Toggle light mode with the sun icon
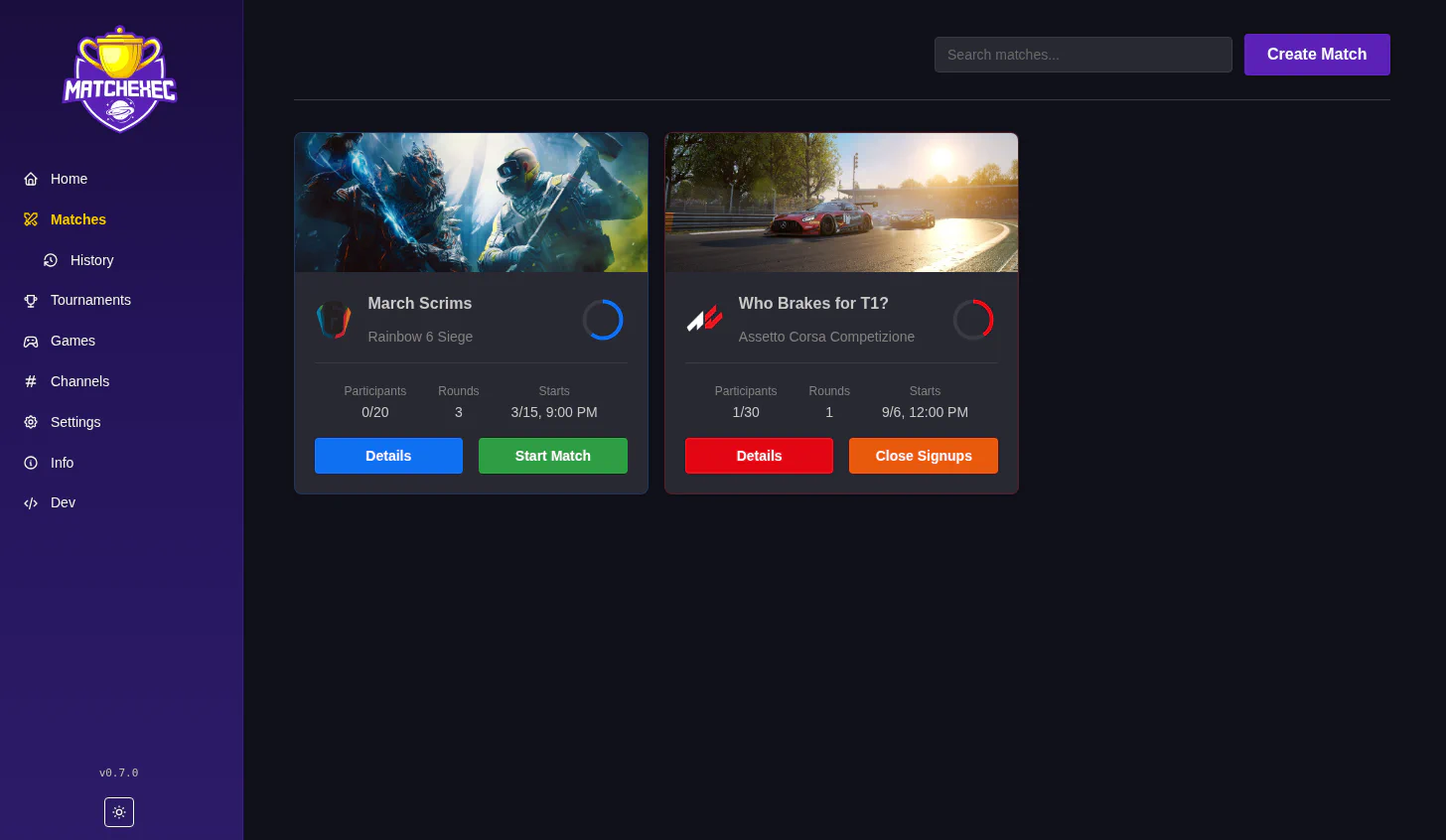The width and height of the screenshot is (1446, 840). tap(119, 812)
